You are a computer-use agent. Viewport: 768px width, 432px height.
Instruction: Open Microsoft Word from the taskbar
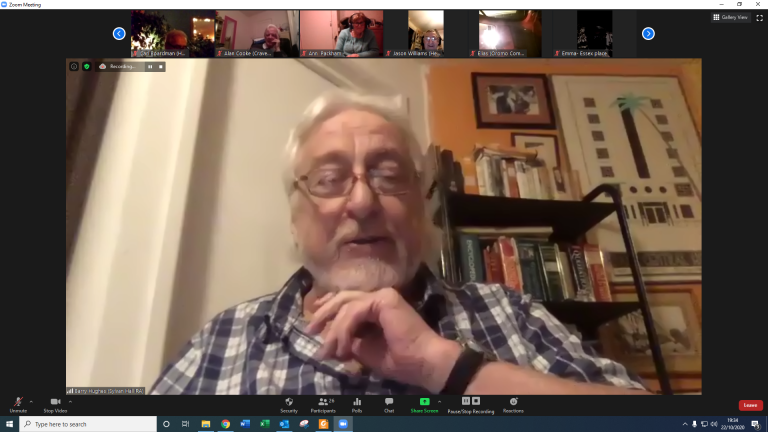(x=245, y=424)
